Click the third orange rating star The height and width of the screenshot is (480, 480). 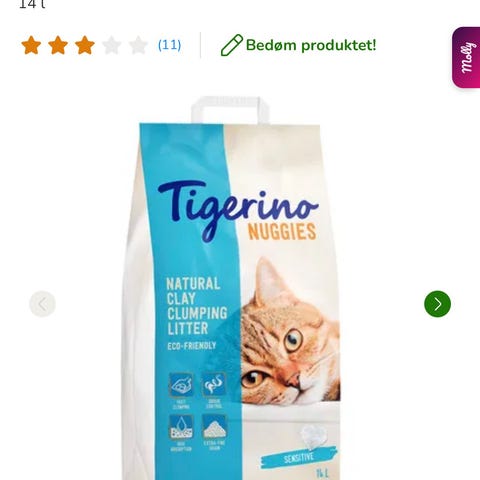click(85, 45)
